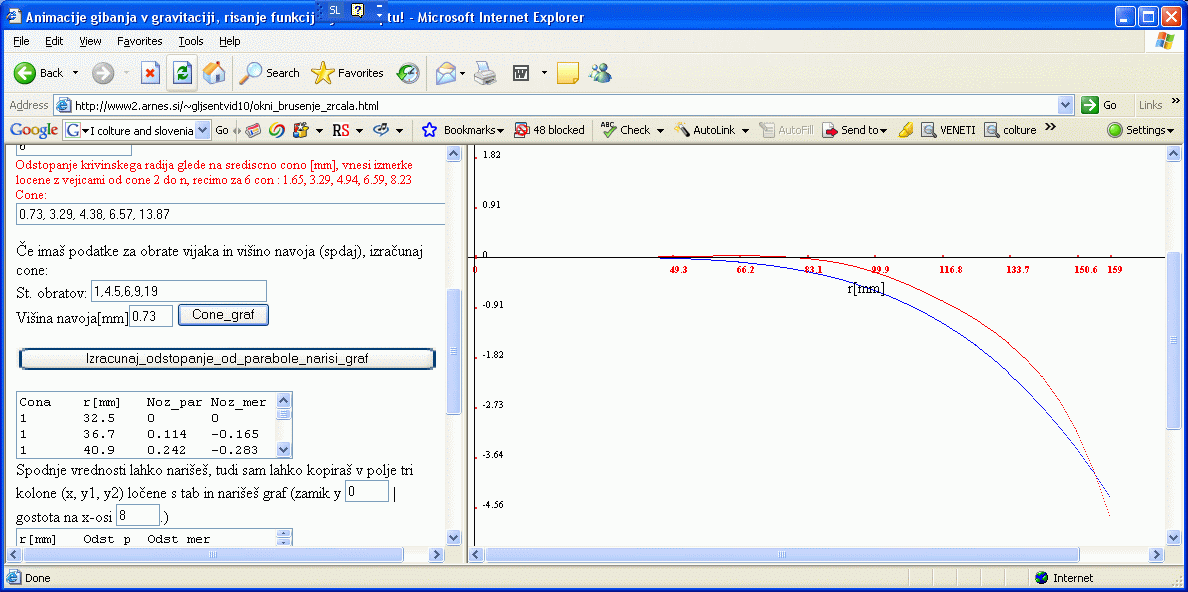Click the Print icon
The width and height of the screenshot is (1188, 592).
tap(485, 73)
